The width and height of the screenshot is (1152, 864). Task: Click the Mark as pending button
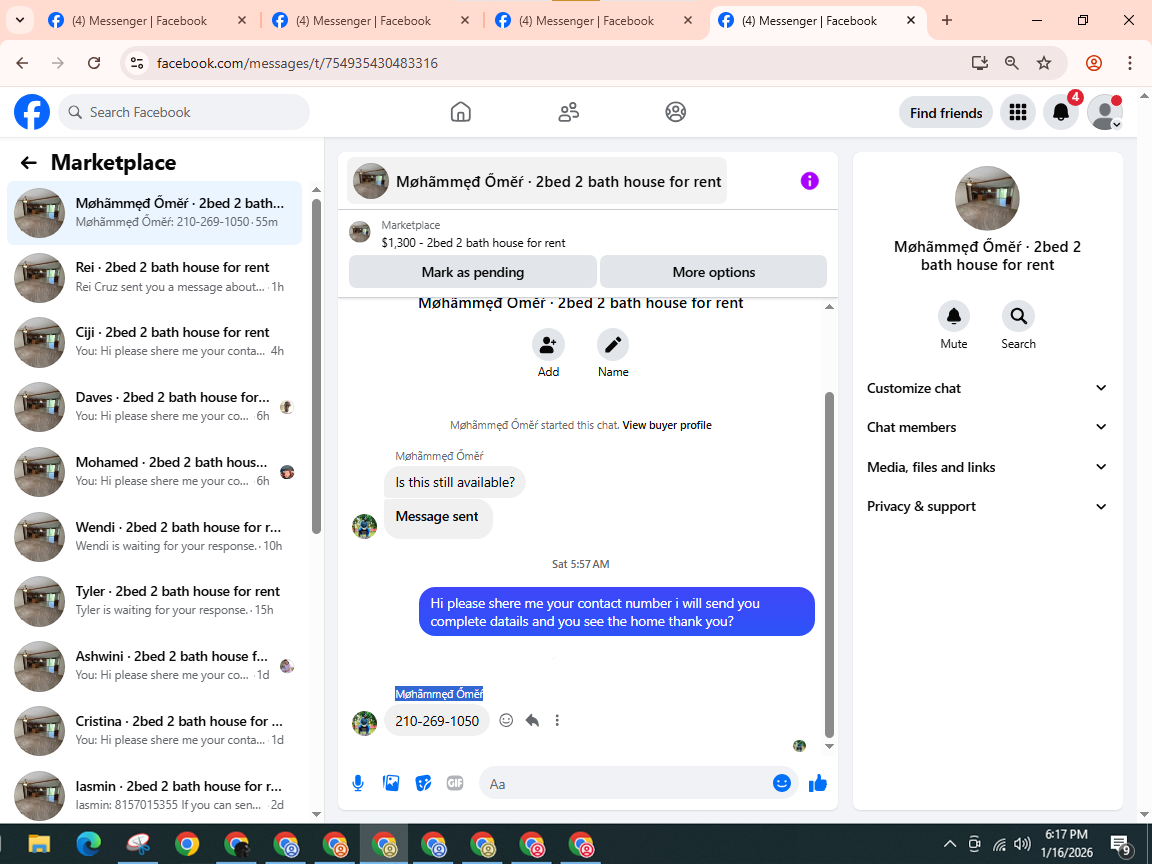tap(472, 272)
